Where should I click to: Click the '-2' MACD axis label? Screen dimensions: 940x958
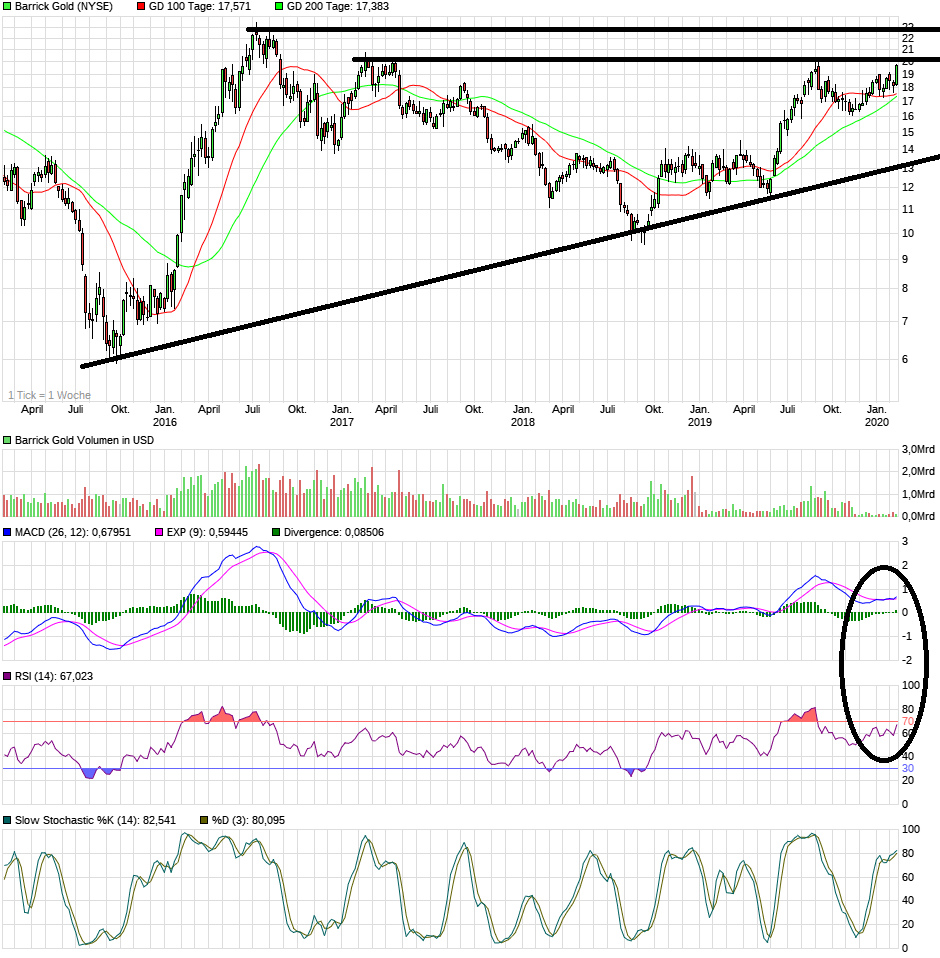point(907,660)
